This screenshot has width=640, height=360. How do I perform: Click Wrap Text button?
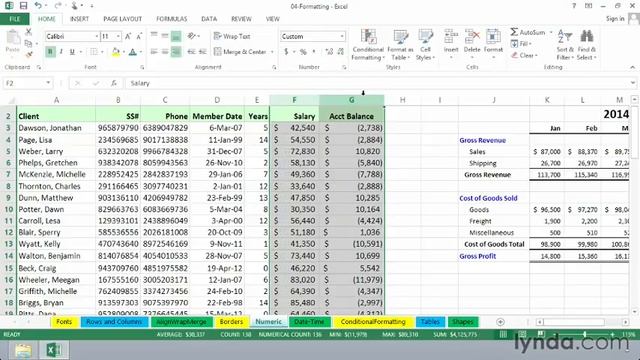click(232, 36)
